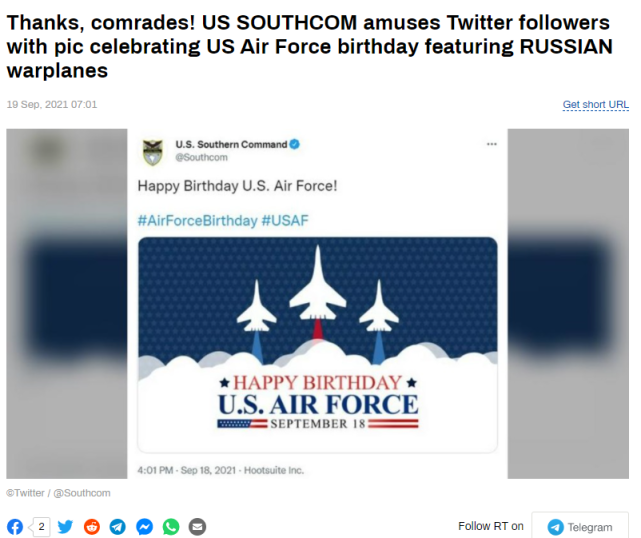
Task: Click the U.S. Southern Command avatar
Action: tap(153, 151)
